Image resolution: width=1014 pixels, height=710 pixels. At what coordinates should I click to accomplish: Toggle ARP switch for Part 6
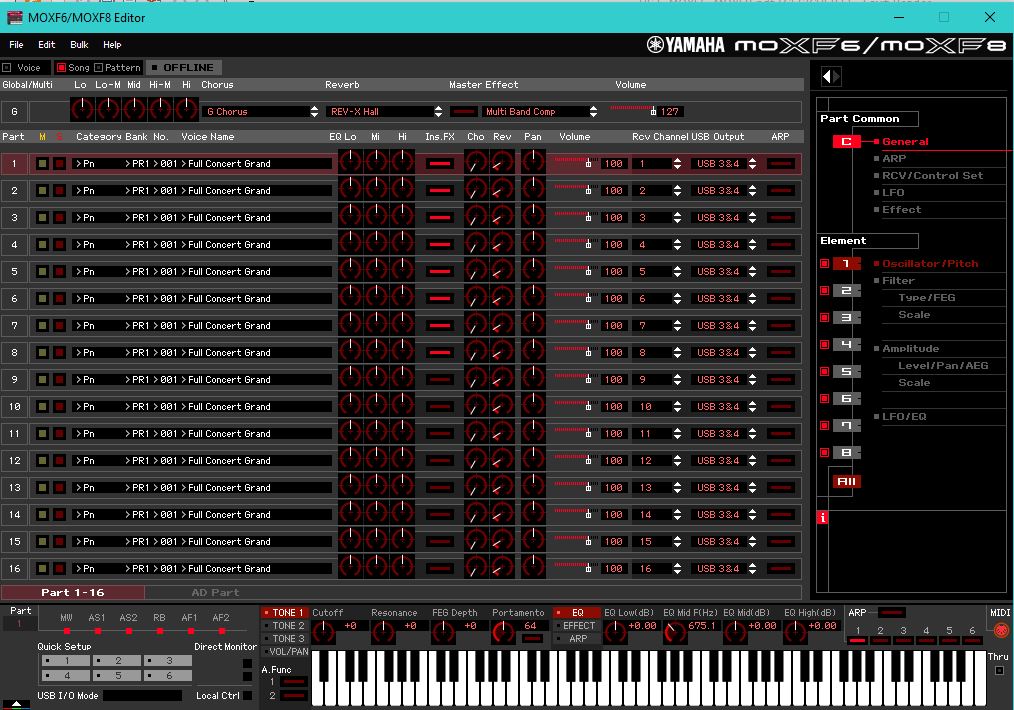click(x=781, y=299)
